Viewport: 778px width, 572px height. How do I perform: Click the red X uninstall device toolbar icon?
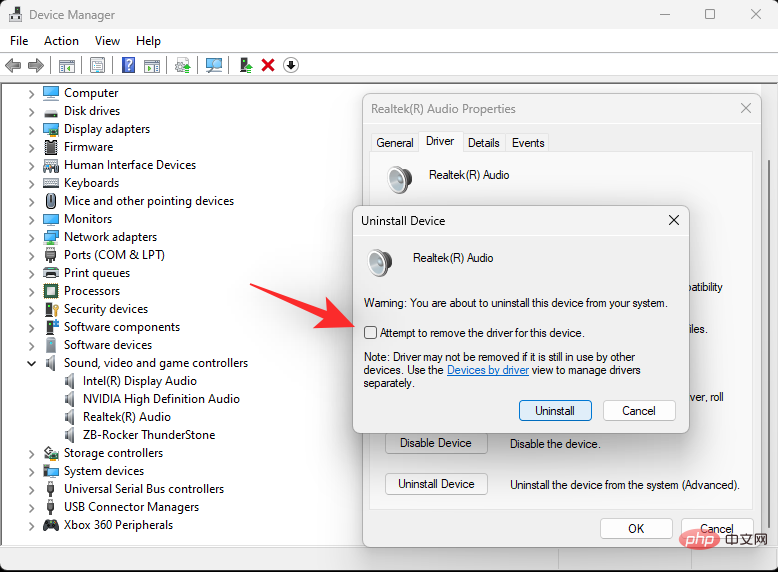(x=268, y=65)
